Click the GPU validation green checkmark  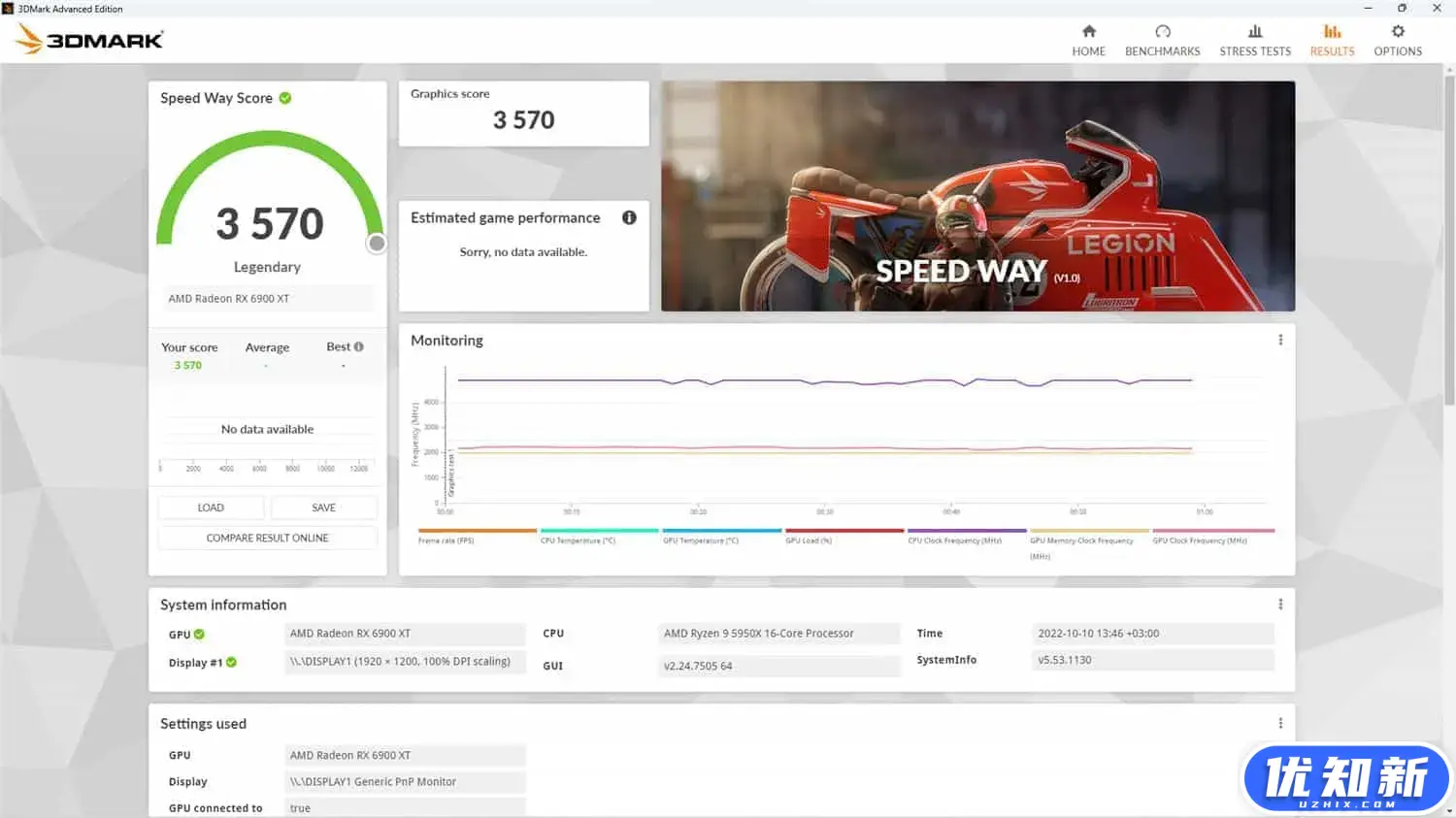click(199, 635)
